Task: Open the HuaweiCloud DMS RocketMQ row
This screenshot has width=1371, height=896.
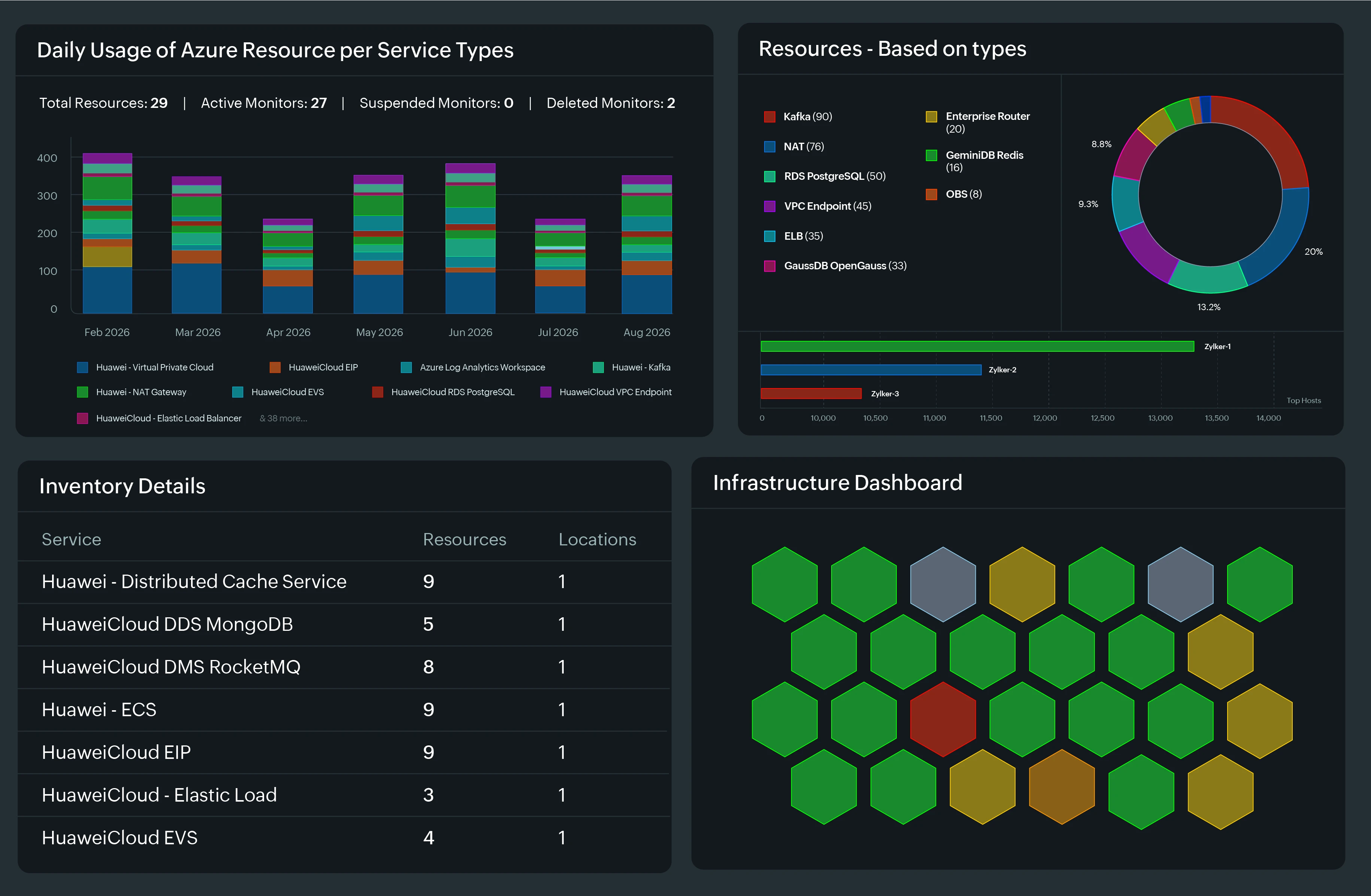Action: pos(345,667)
